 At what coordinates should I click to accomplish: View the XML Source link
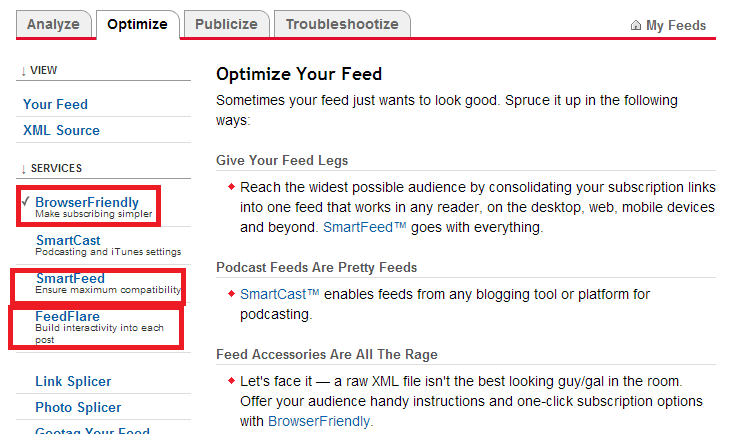click(x=61, y=130)
